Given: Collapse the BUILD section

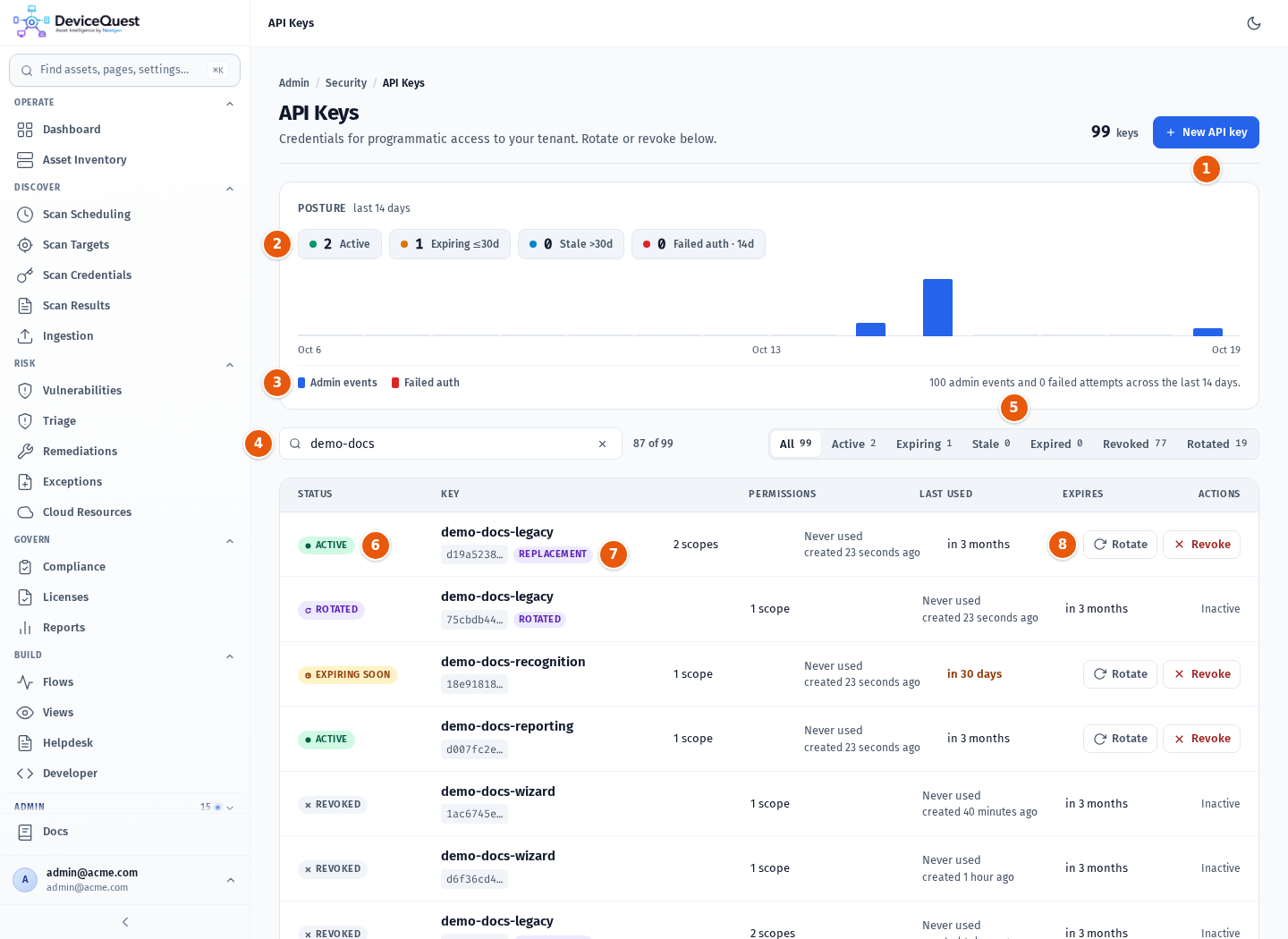Looking at the screenshot, I should point(230,656).
